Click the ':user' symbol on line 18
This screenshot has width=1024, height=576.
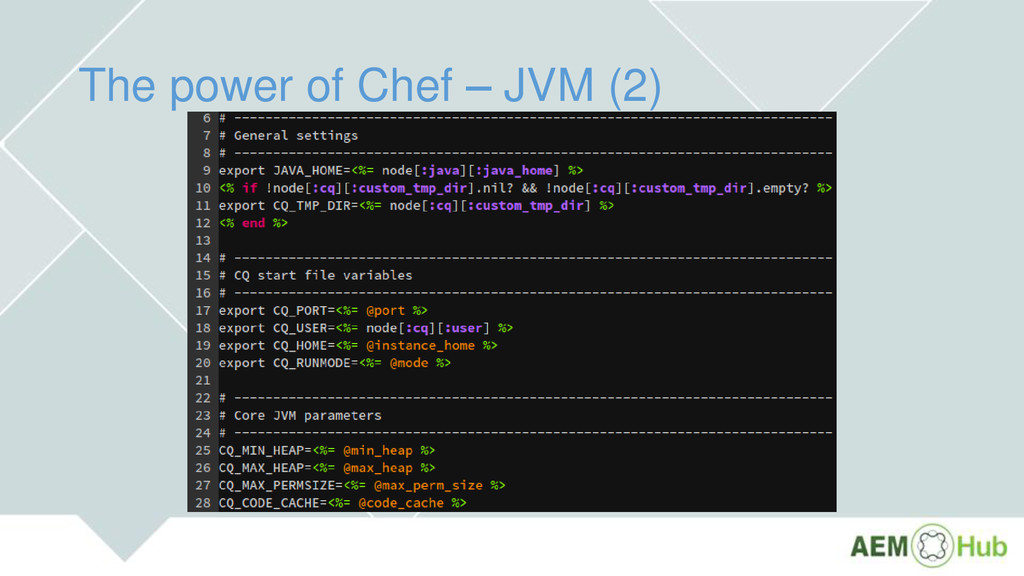[x=463, y=328]
